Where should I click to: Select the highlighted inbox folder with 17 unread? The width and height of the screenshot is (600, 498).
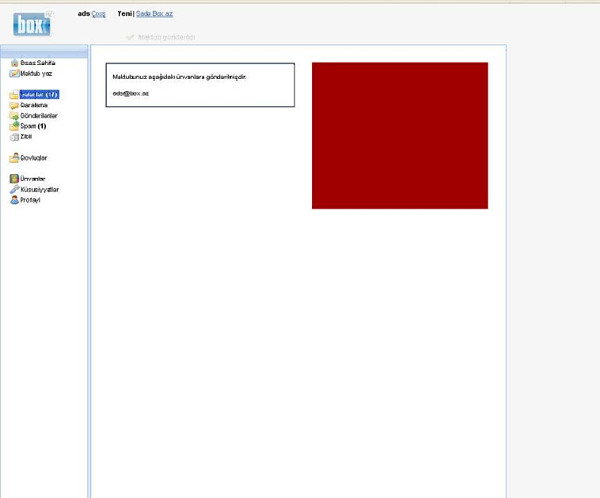(40, 95)
